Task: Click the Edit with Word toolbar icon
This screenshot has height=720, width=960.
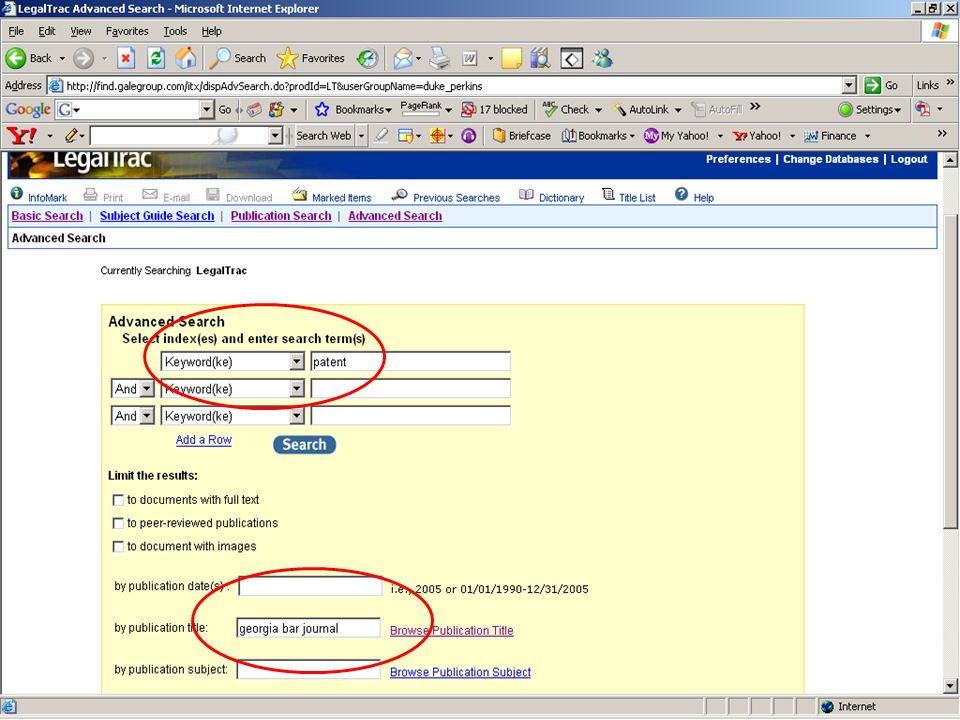Action: coord(470,58)
